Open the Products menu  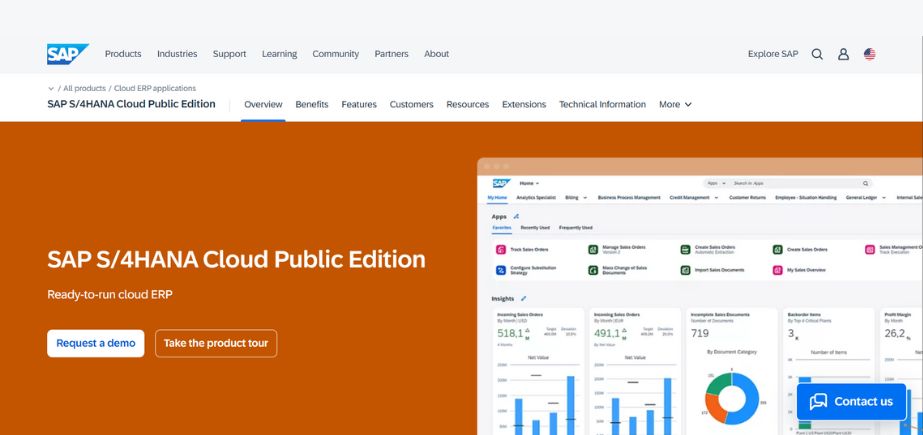[x=123, y=54]
